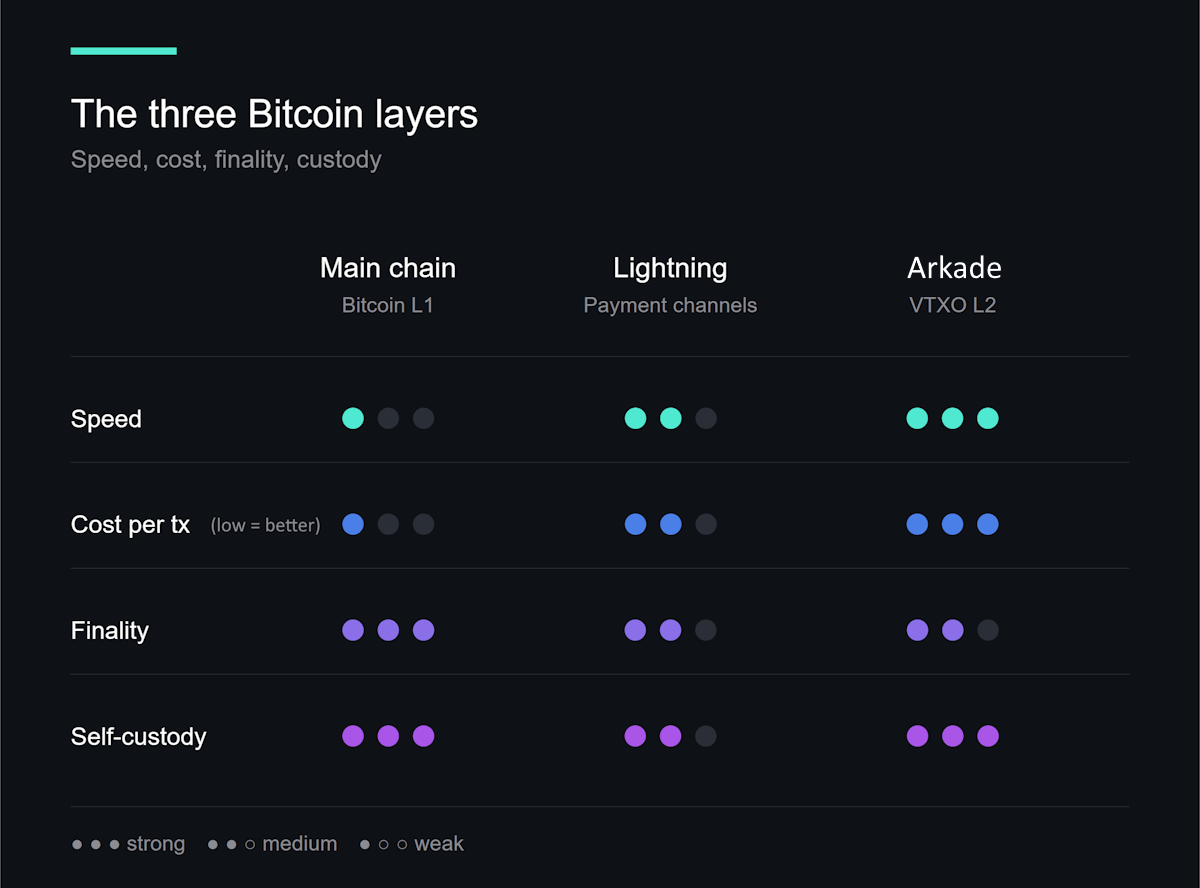The height and width of the screenshot is (888, 1200).
Task: Click first violet Self-custody dot under Arkade
Action: (917, 736)
